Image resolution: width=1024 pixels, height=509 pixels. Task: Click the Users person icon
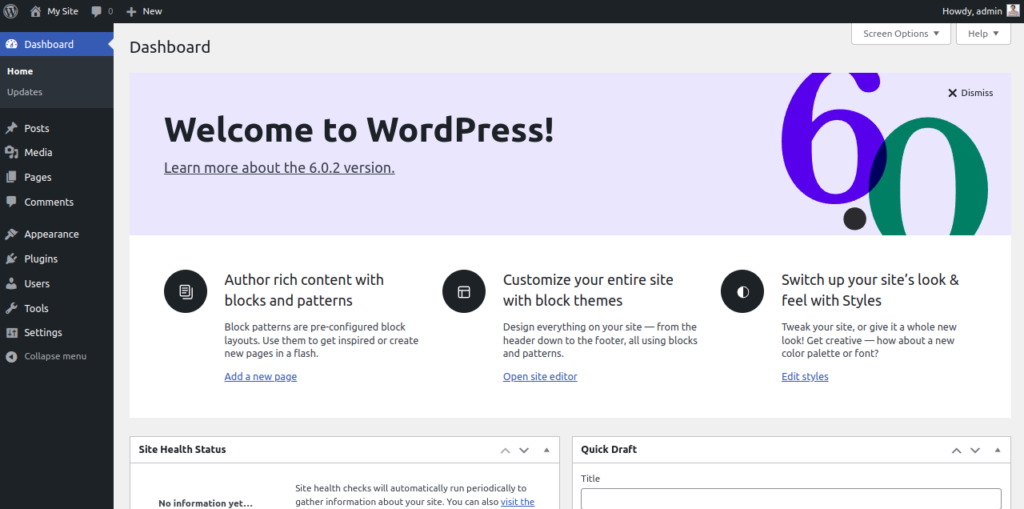coord(11,284)
